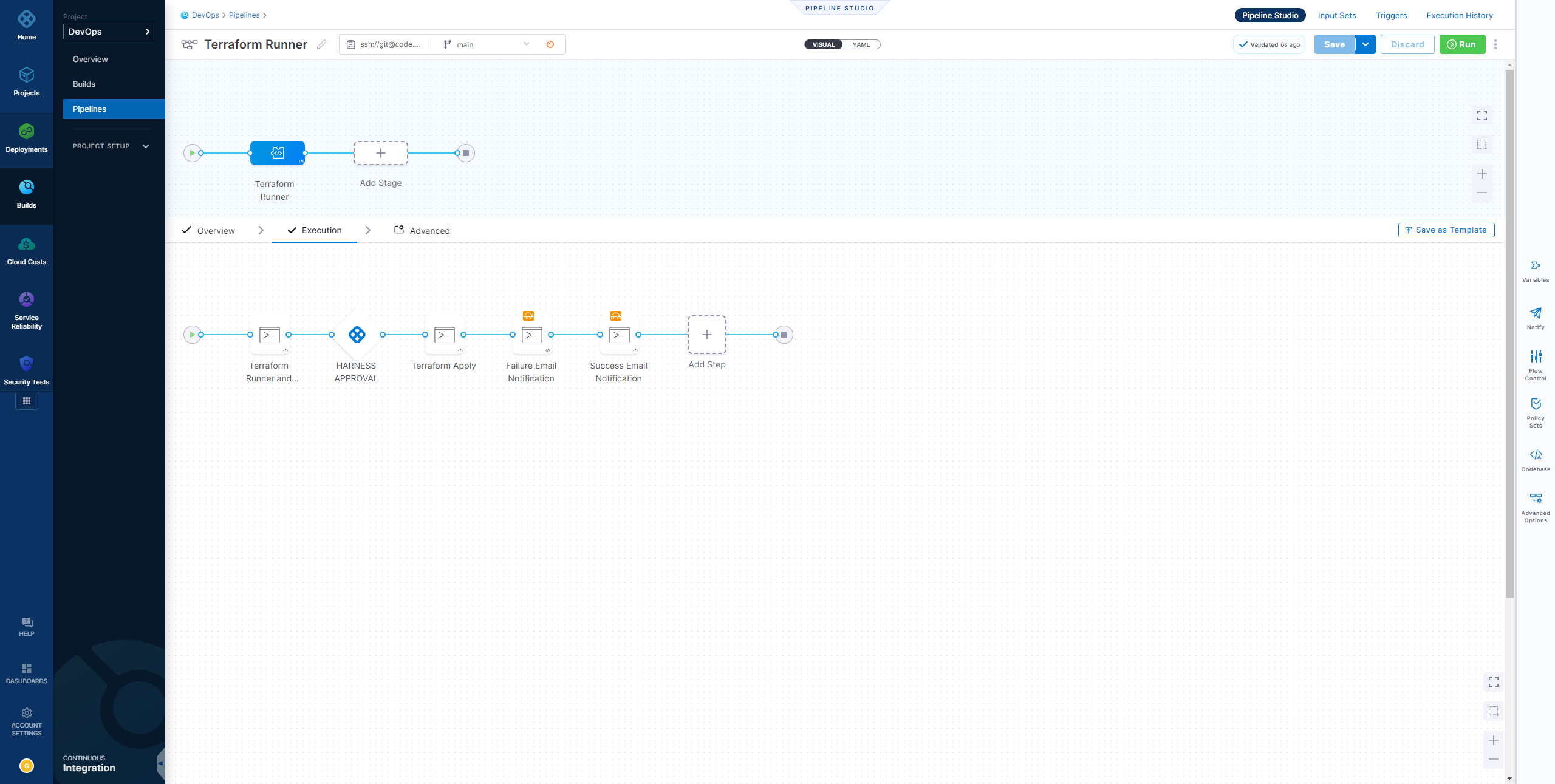Screen dimensions: 1555x784
Task: Switch to VISUAL view
Action: (x=824, y=44)
